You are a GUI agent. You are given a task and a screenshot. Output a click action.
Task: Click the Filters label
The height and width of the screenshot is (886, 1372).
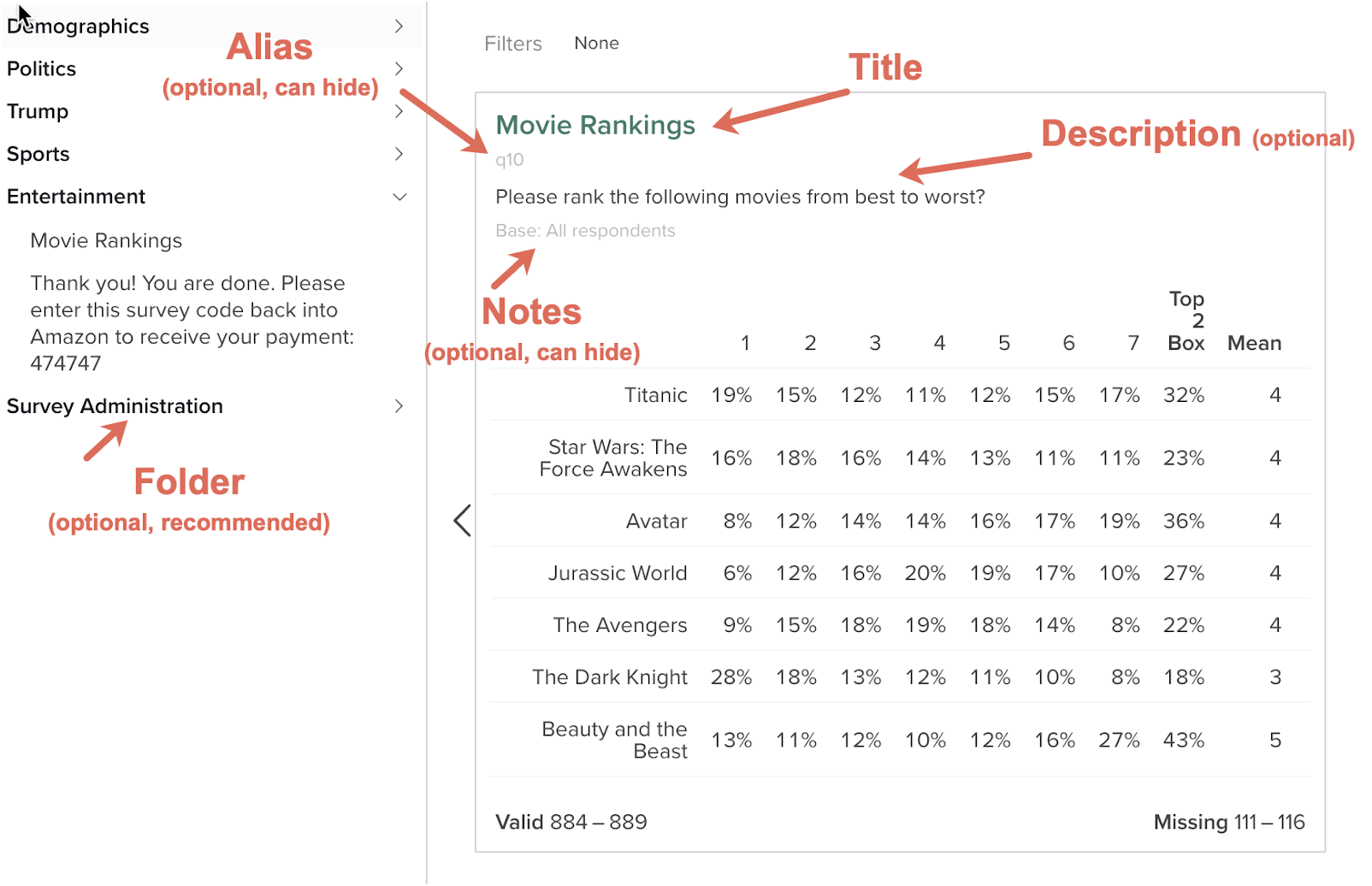[x=513, y=44]
